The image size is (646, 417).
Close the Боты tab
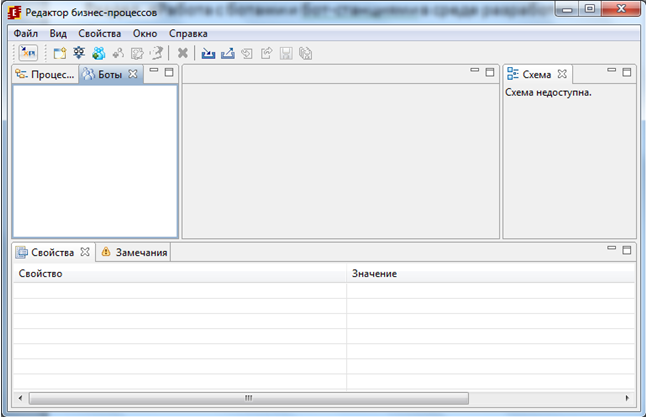click(133, 74)
